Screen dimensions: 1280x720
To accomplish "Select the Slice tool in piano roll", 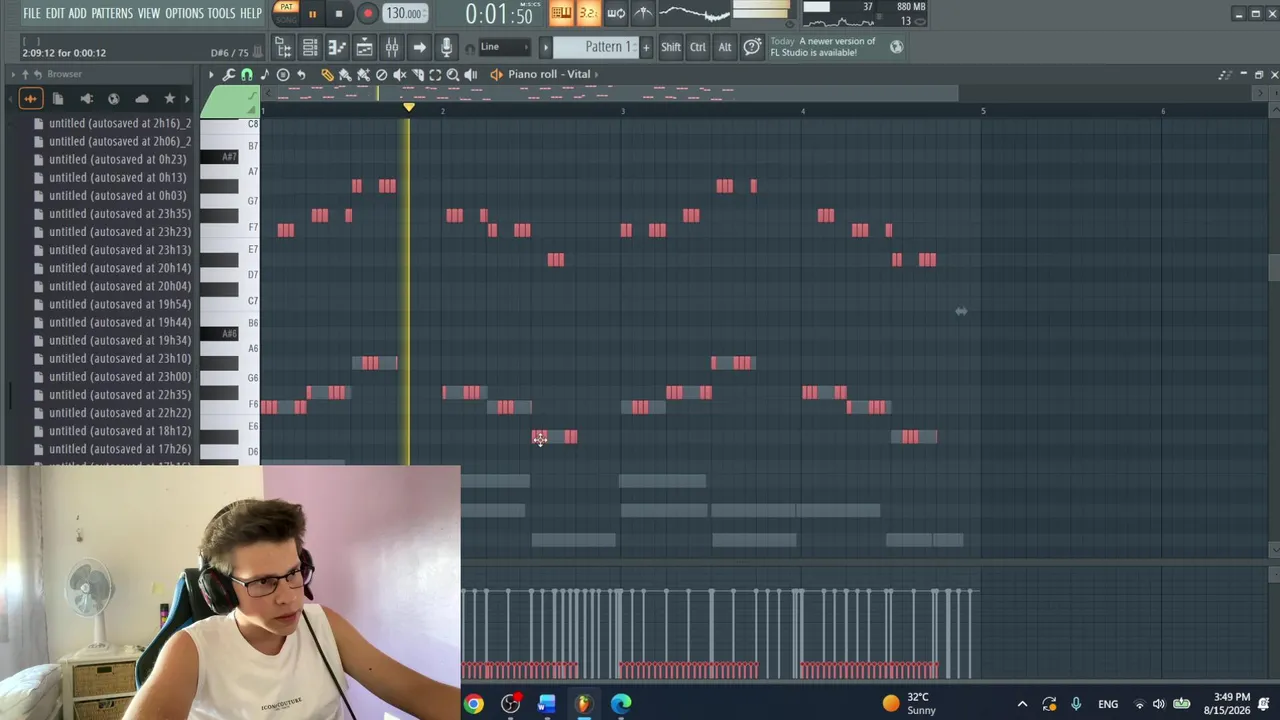I will (417, 74).
